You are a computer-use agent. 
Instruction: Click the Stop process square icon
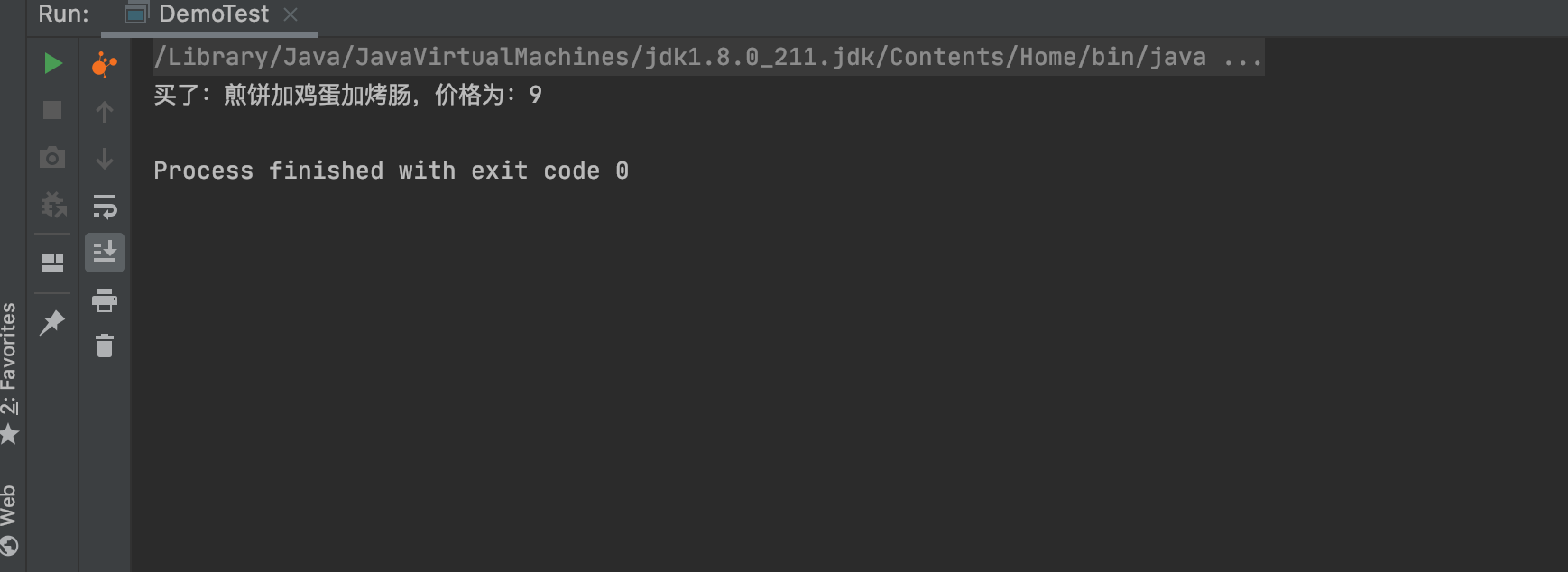coord(52,110)
